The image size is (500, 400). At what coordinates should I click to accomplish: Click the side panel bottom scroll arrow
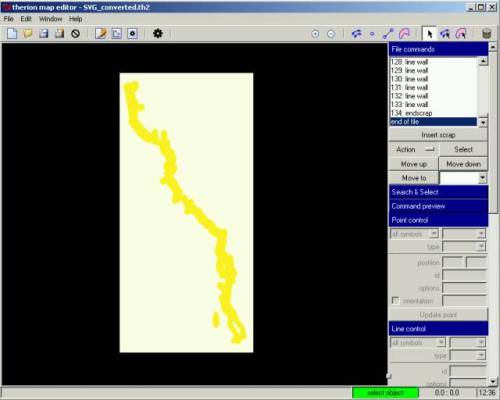[x=493, y=381]
